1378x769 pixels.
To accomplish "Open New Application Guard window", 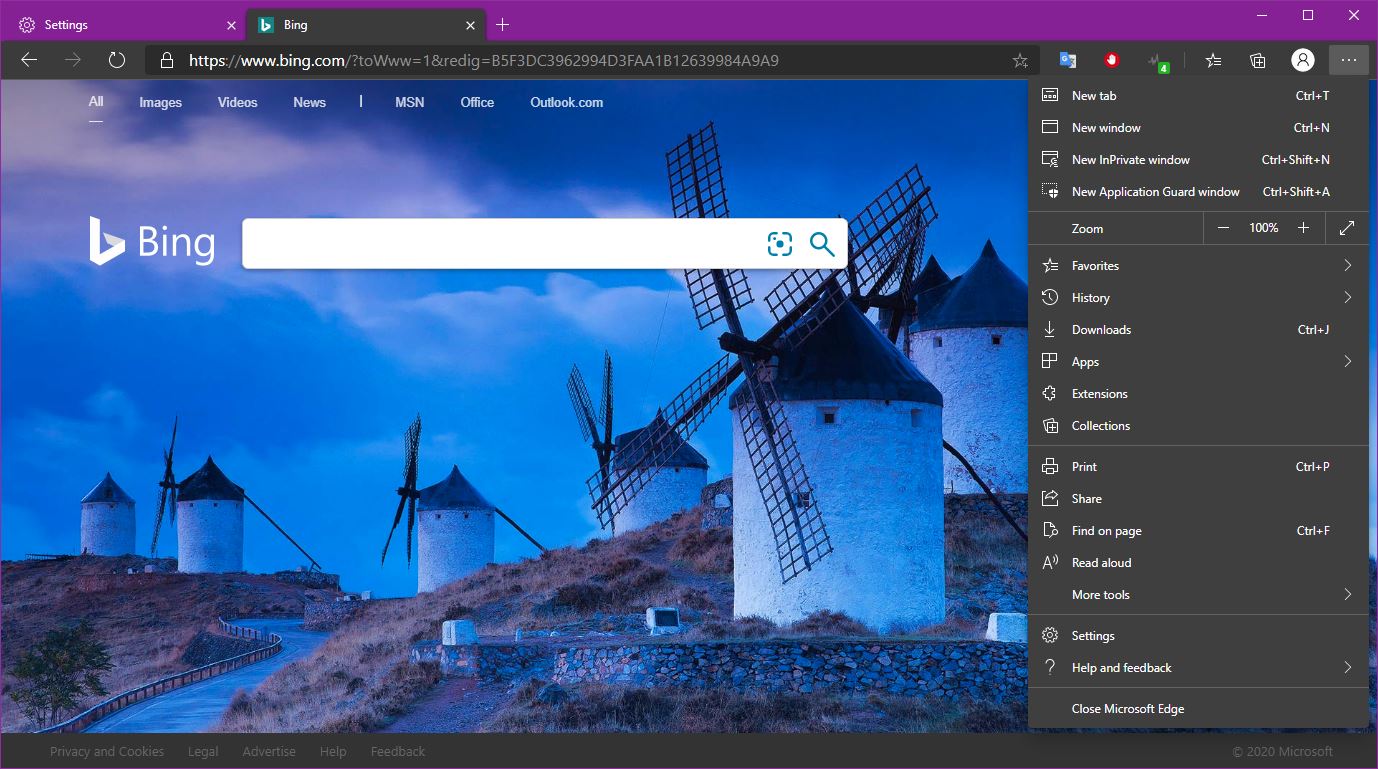I will 1198,192.
